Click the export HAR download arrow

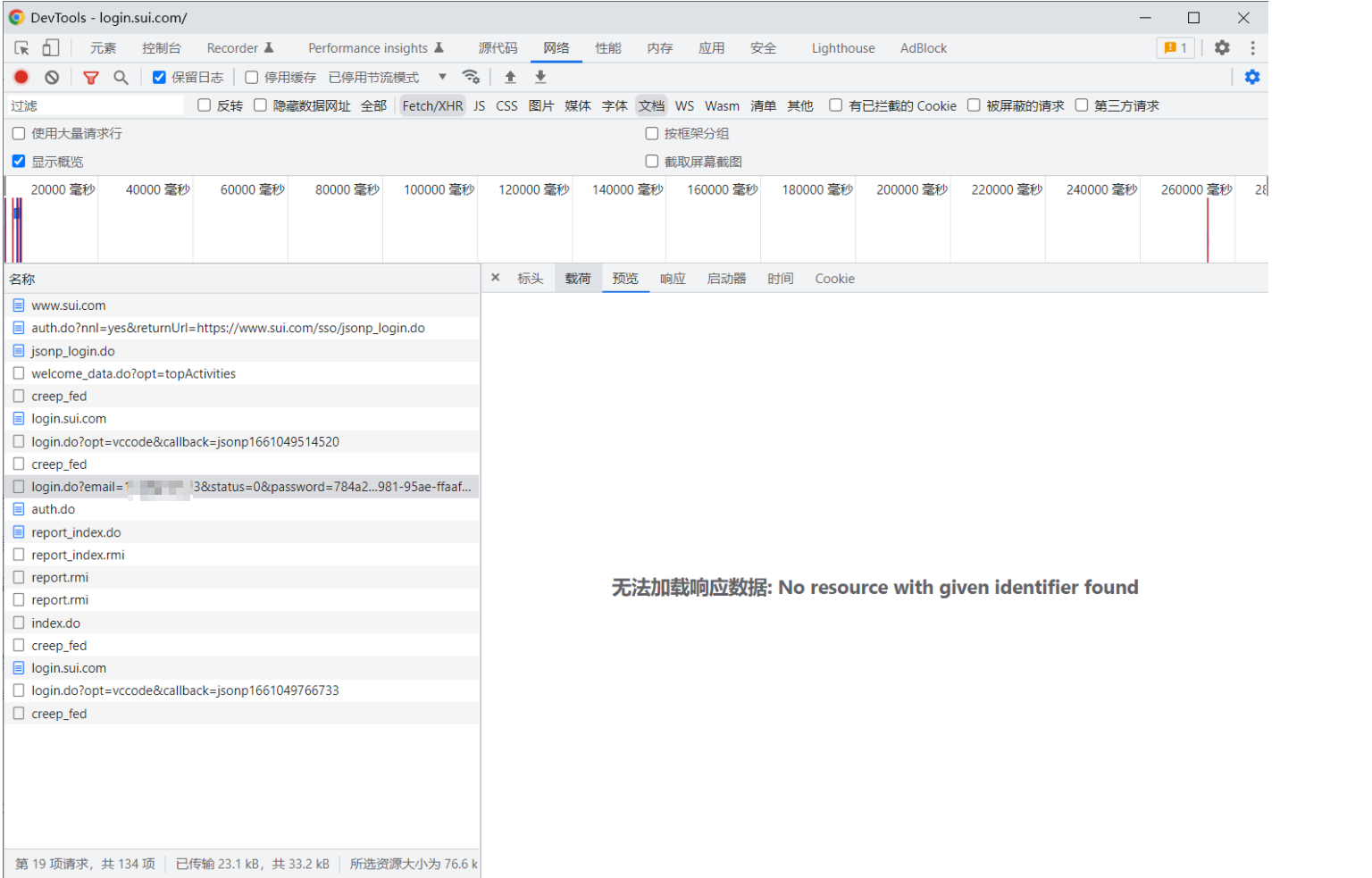point(540,77)
